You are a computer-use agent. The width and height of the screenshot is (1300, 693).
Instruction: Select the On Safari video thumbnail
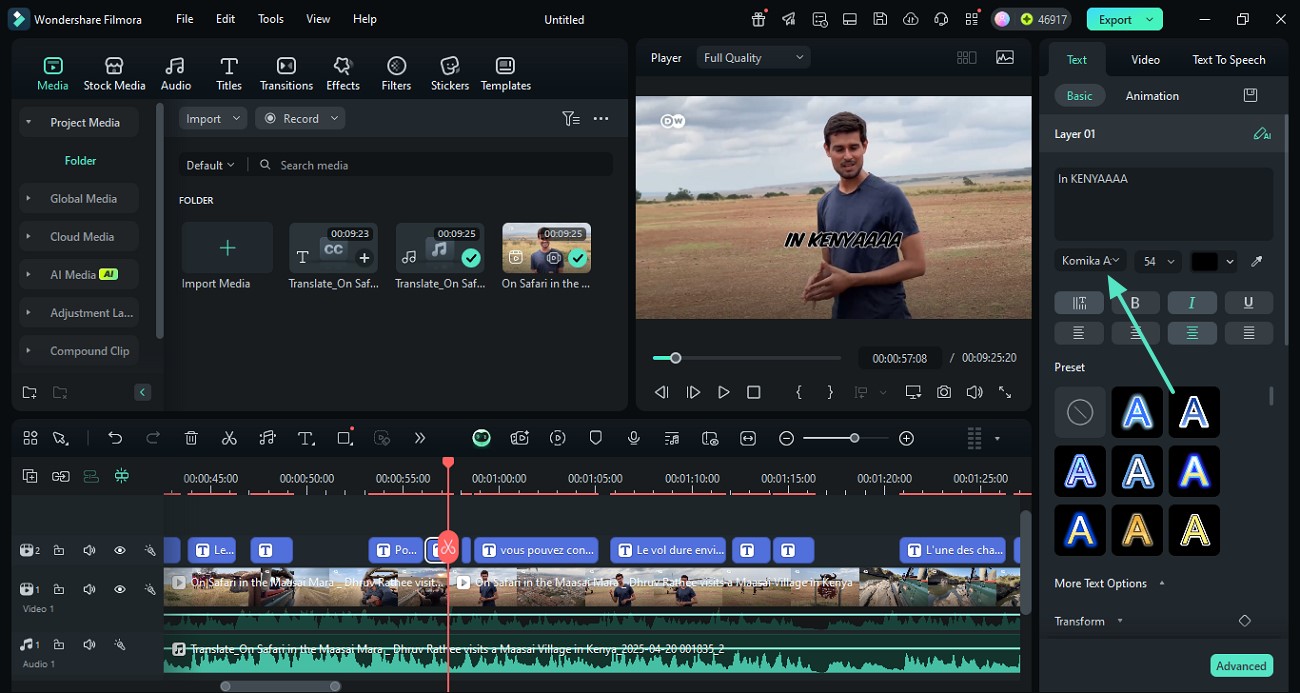pyautogui.click(x=546, y=248)
